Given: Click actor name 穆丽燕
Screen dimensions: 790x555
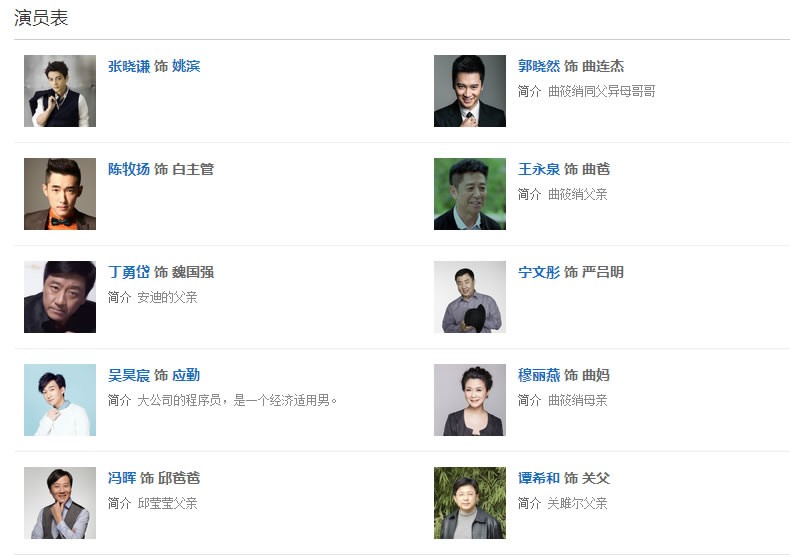Looking at the screenshot, I should click(539, 375).
